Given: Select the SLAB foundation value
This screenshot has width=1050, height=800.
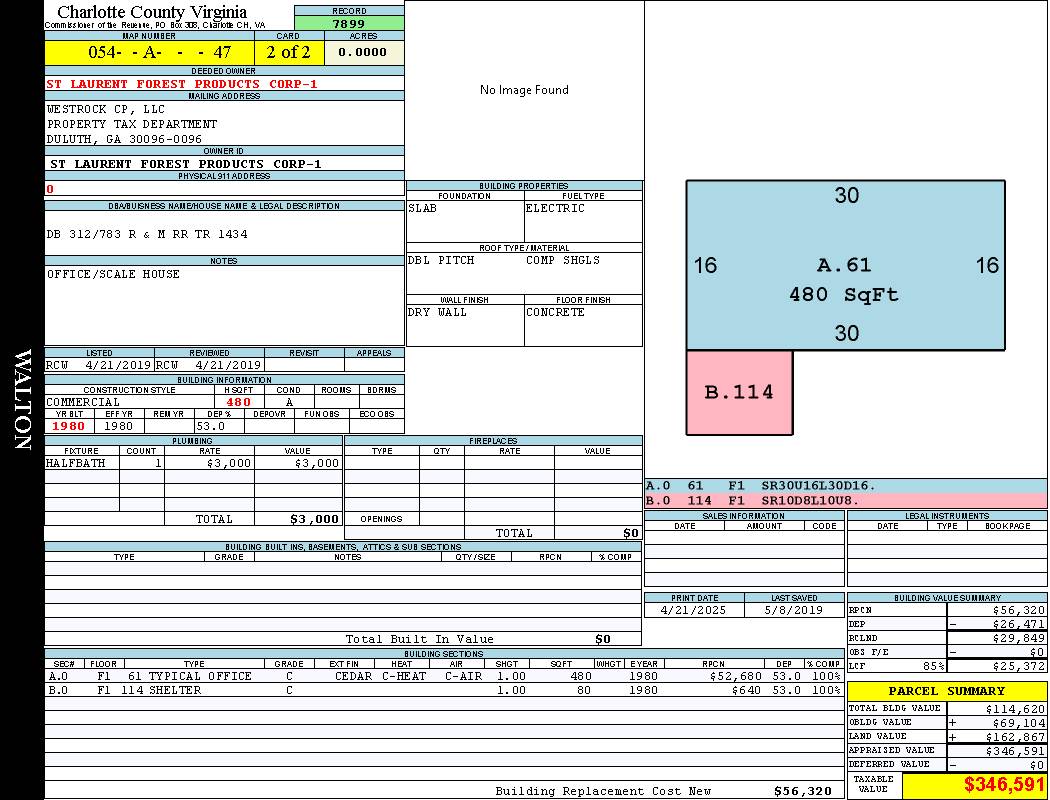Looking at the screenshot, I should point(423,208).
